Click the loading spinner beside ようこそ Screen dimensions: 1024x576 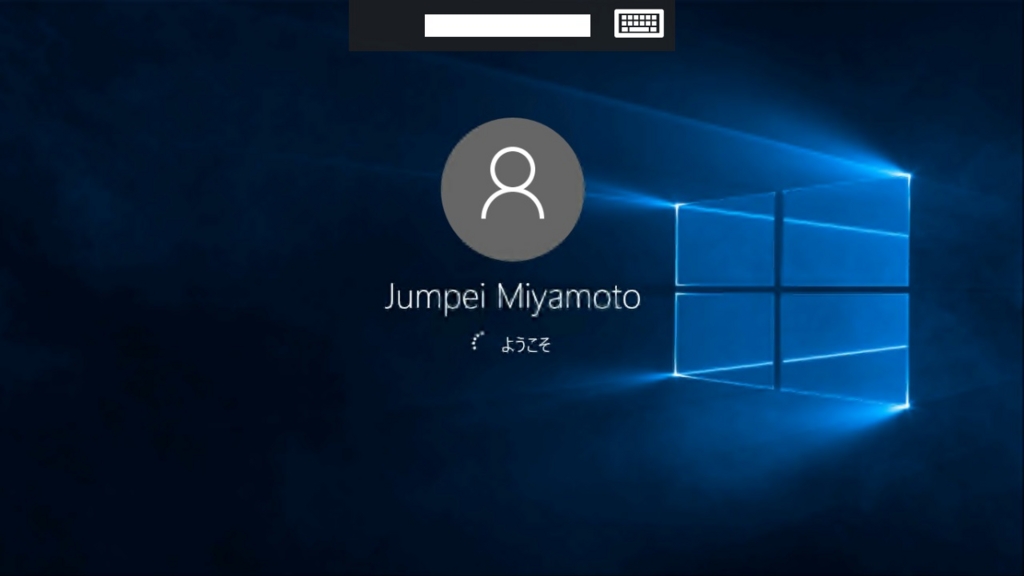click(x=479, y=342)
